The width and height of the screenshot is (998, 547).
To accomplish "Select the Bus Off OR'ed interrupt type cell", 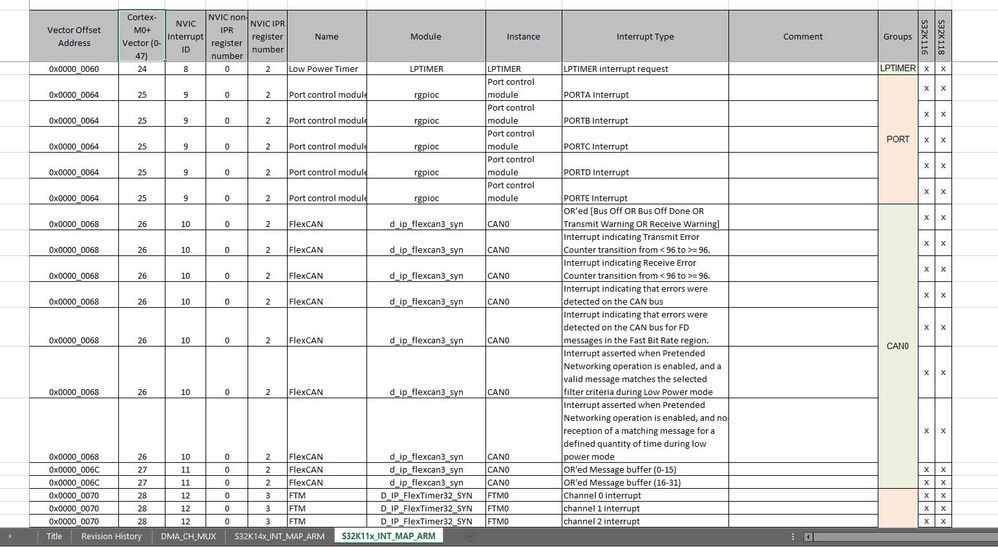I will tap(645, 217).
